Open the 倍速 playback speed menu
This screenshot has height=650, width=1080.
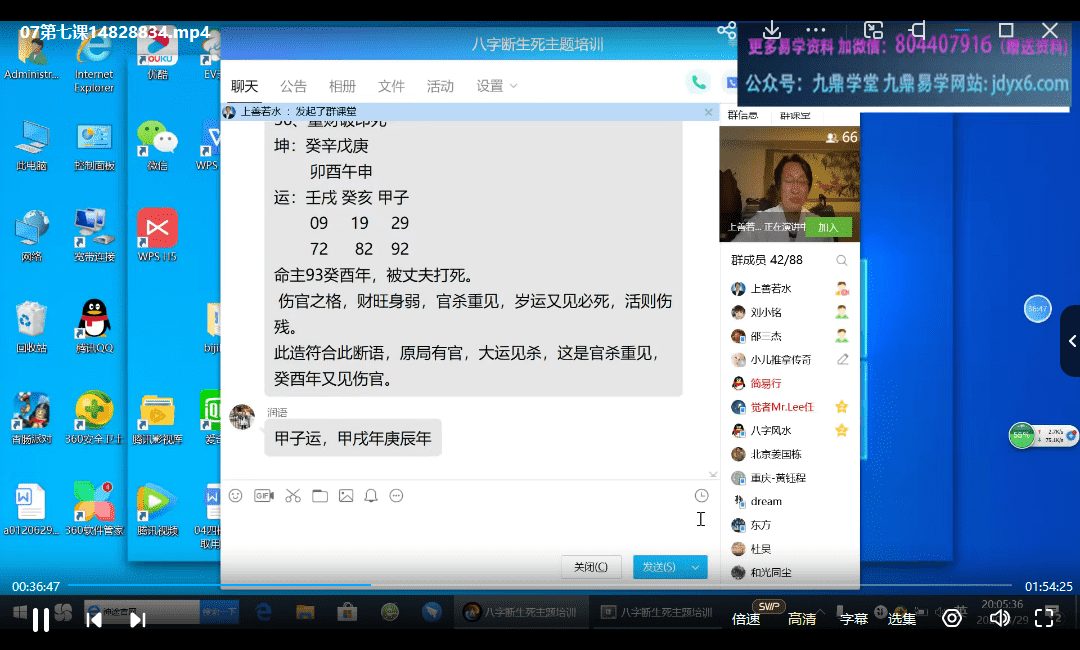pos(746,619)
